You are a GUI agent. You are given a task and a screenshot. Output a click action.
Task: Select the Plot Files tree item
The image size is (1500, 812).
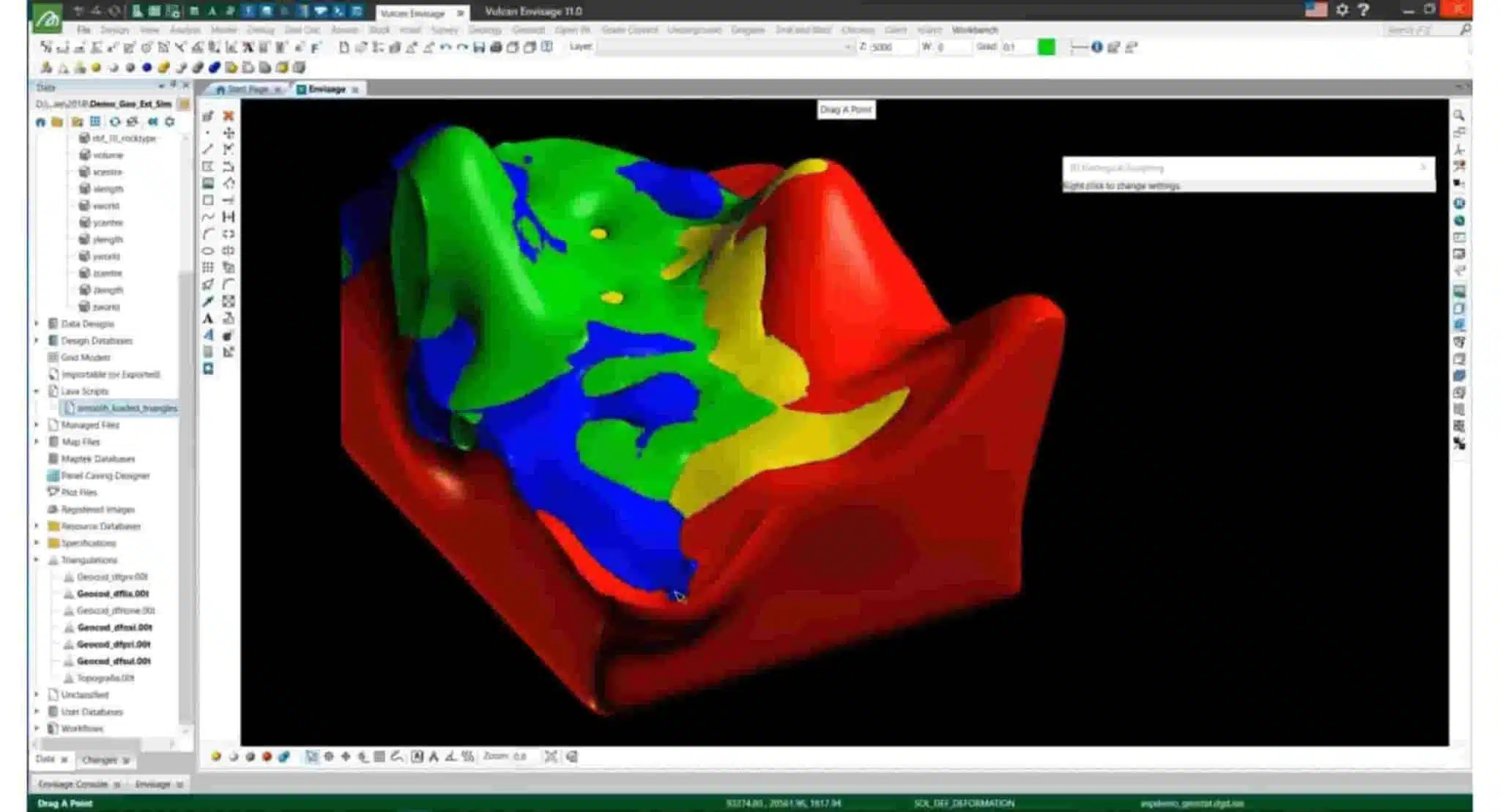[x=79, y=492]
